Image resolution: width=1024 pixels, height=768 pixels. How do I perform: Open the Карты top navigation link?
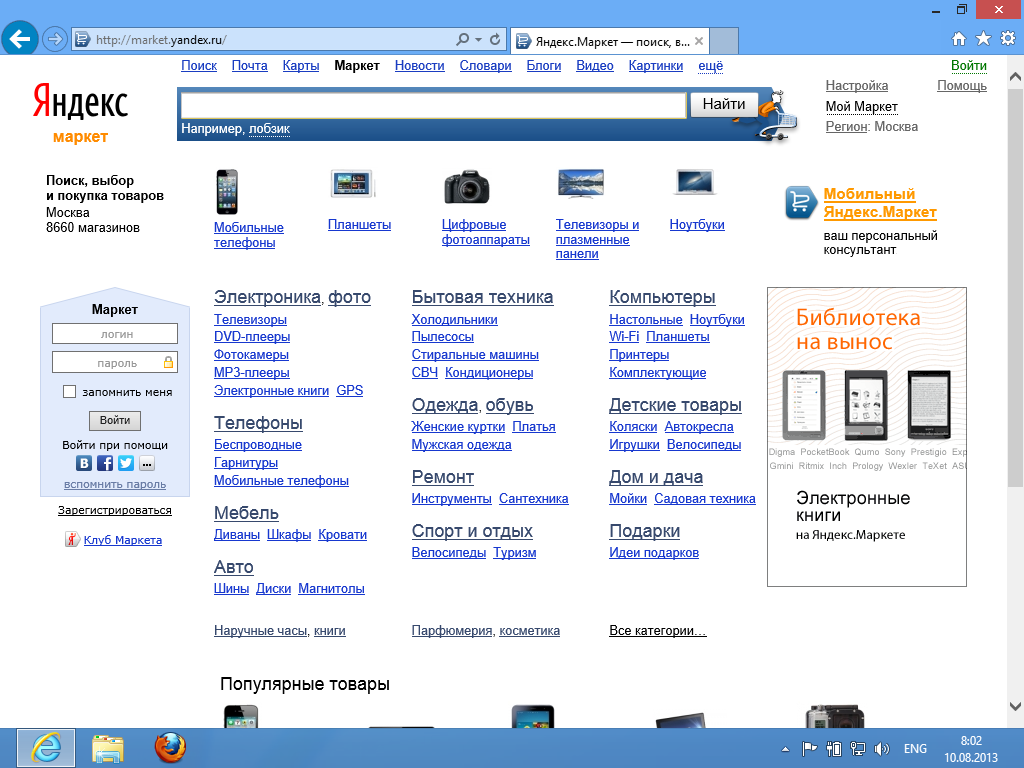[x=300, y=65]
